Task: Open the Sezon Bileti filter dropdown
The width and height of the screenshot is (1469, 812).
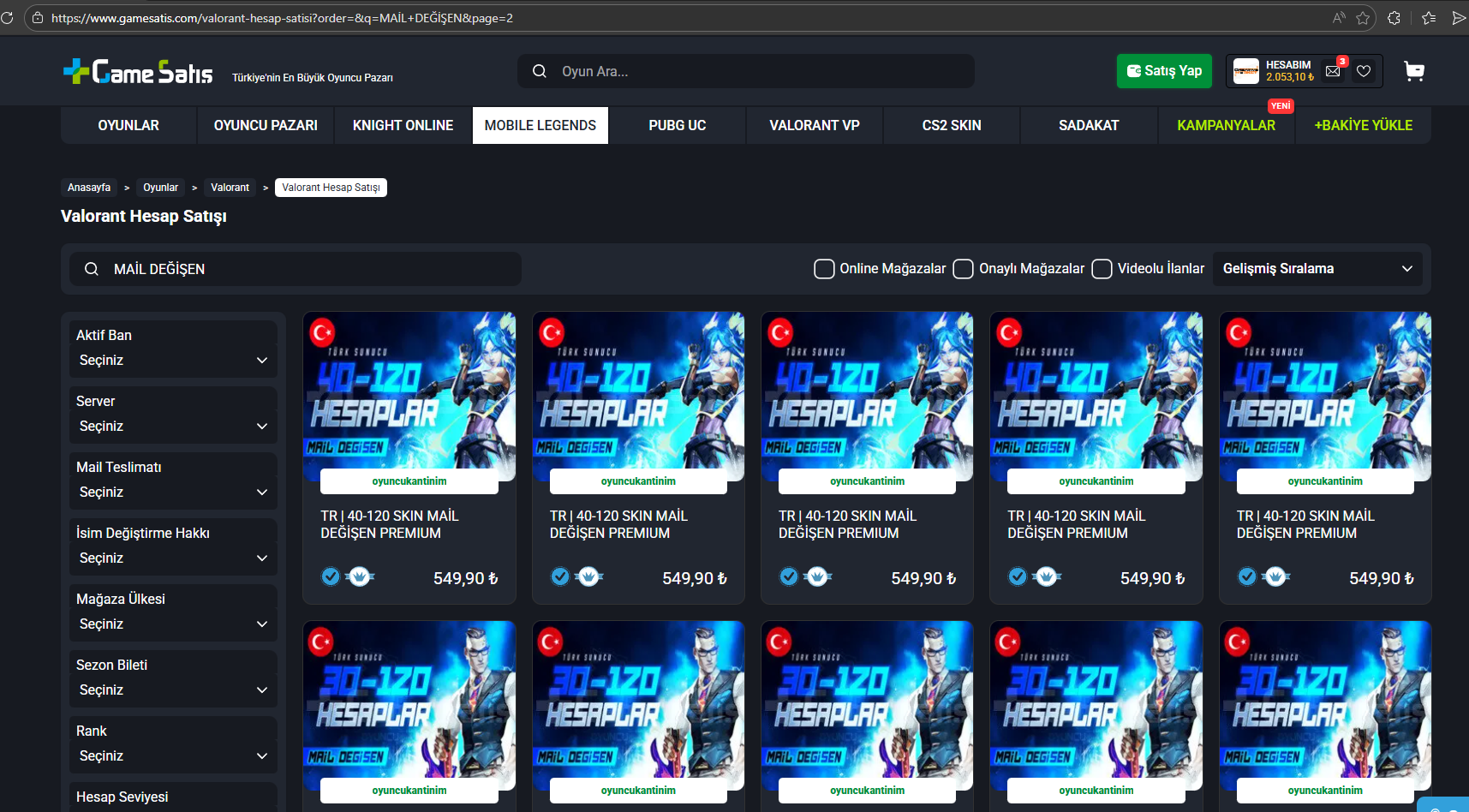Action: [173, 690]
